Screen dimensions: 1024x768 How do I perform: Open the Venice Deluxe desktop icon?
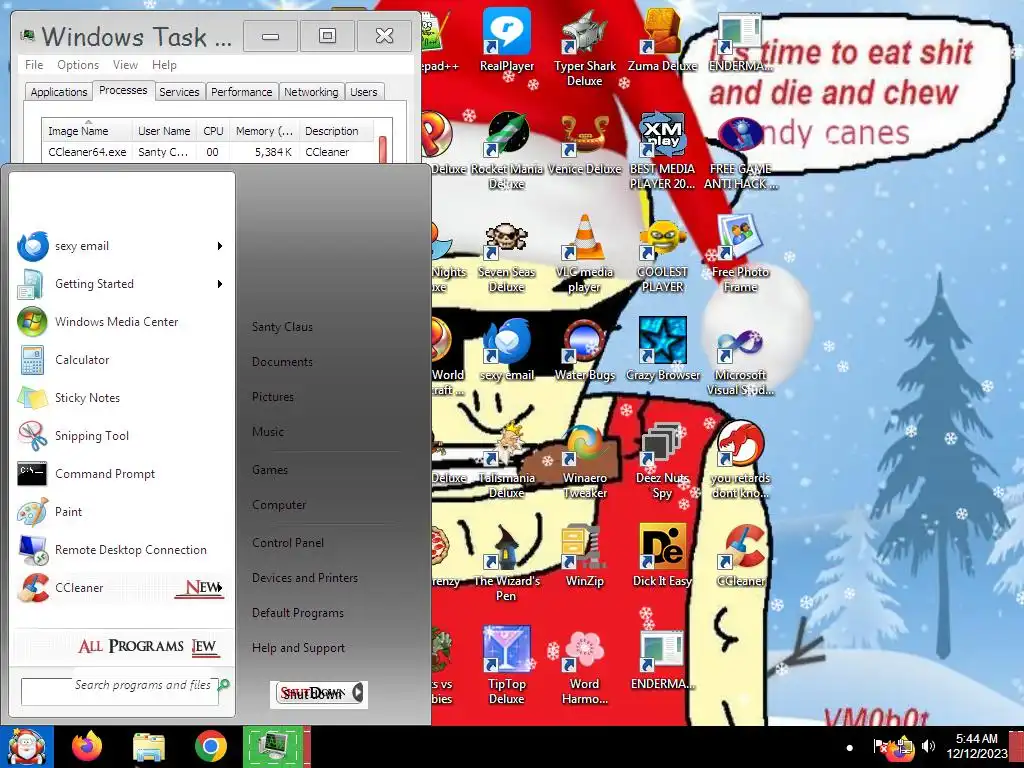584,144
